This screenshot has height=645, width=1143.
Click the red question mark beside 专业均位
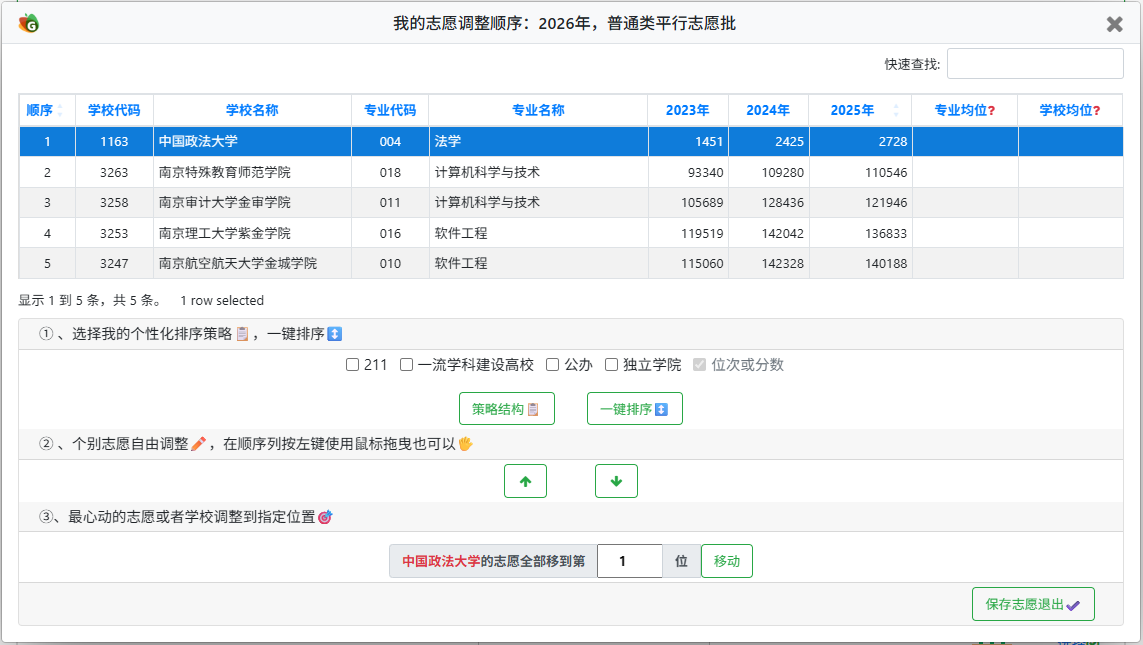point(991,111)
